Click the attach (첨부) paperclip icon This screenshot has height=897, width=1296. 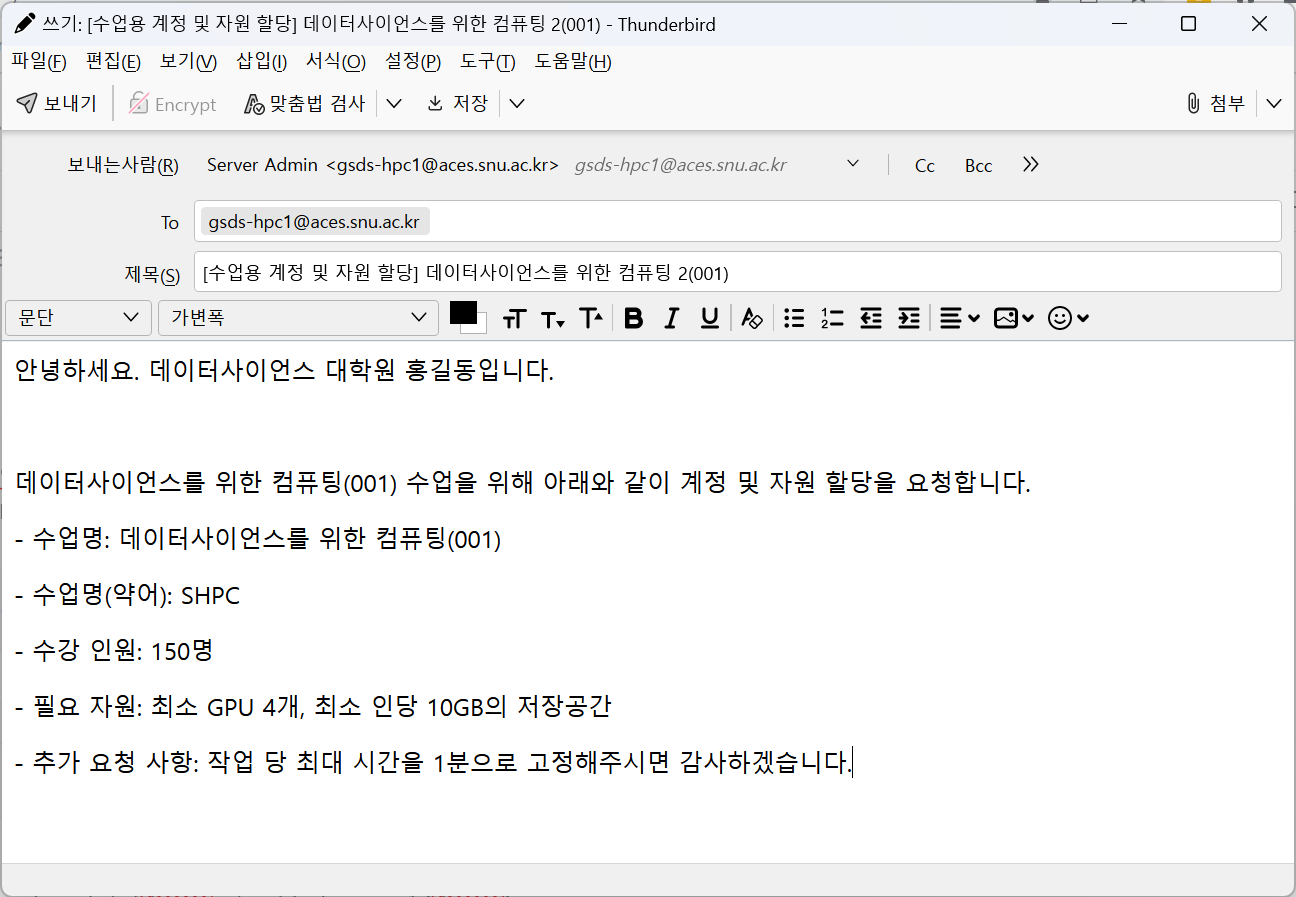[x=1193, y=103]
